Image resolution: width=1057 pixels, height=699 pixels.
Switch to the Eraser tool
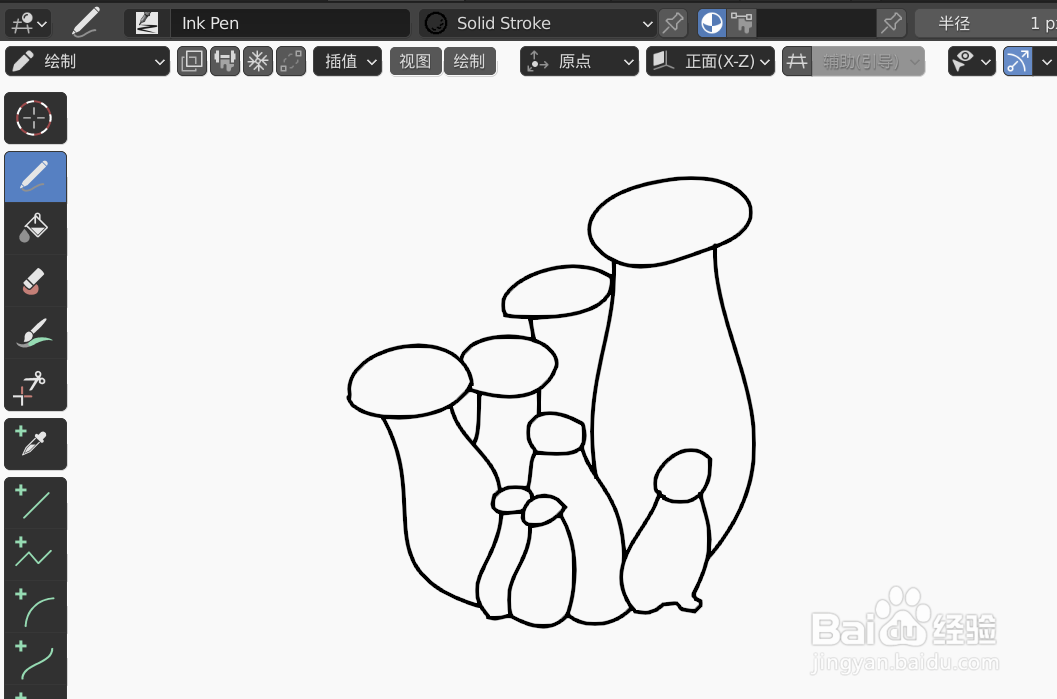35,280
